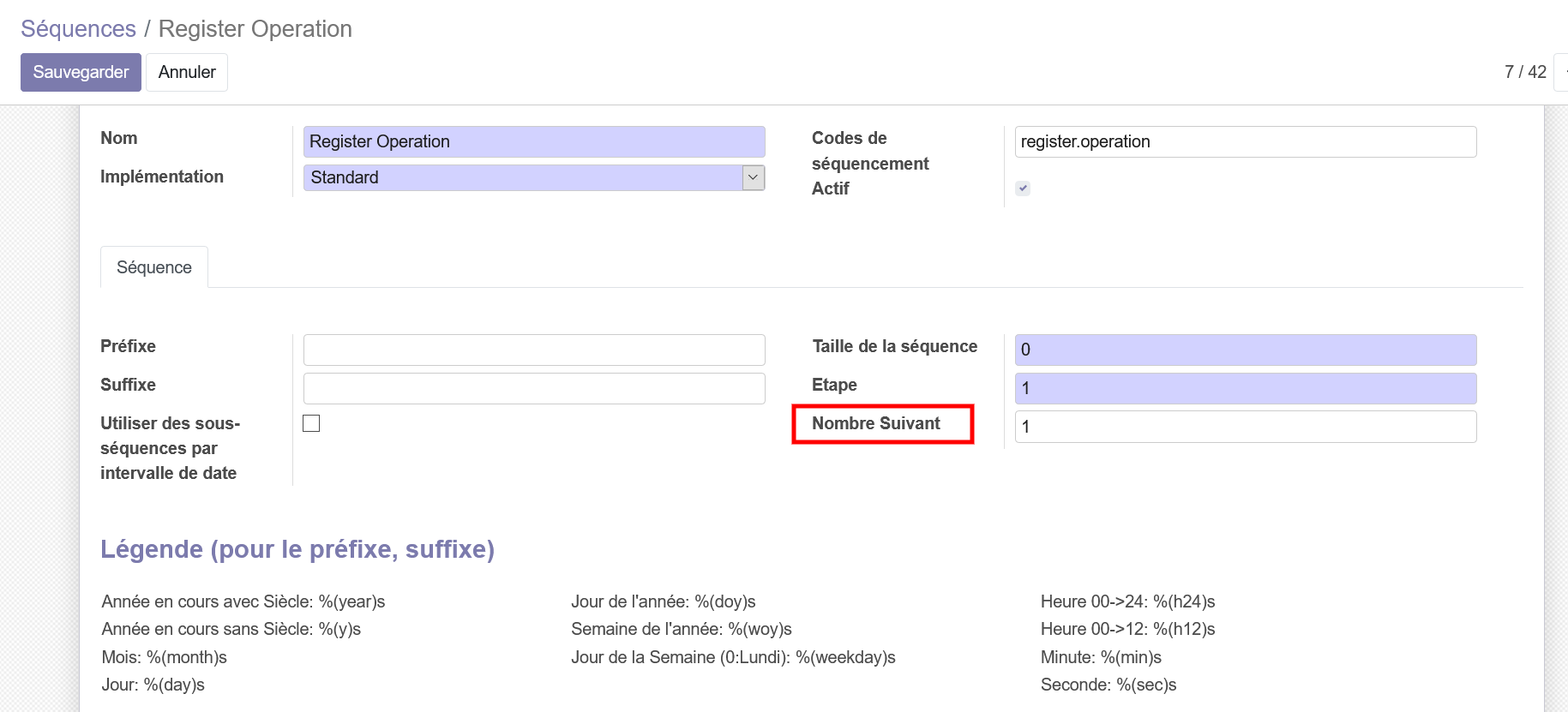
Task: Click the 7 / 42 pager counter
Action: point(1525,72)
